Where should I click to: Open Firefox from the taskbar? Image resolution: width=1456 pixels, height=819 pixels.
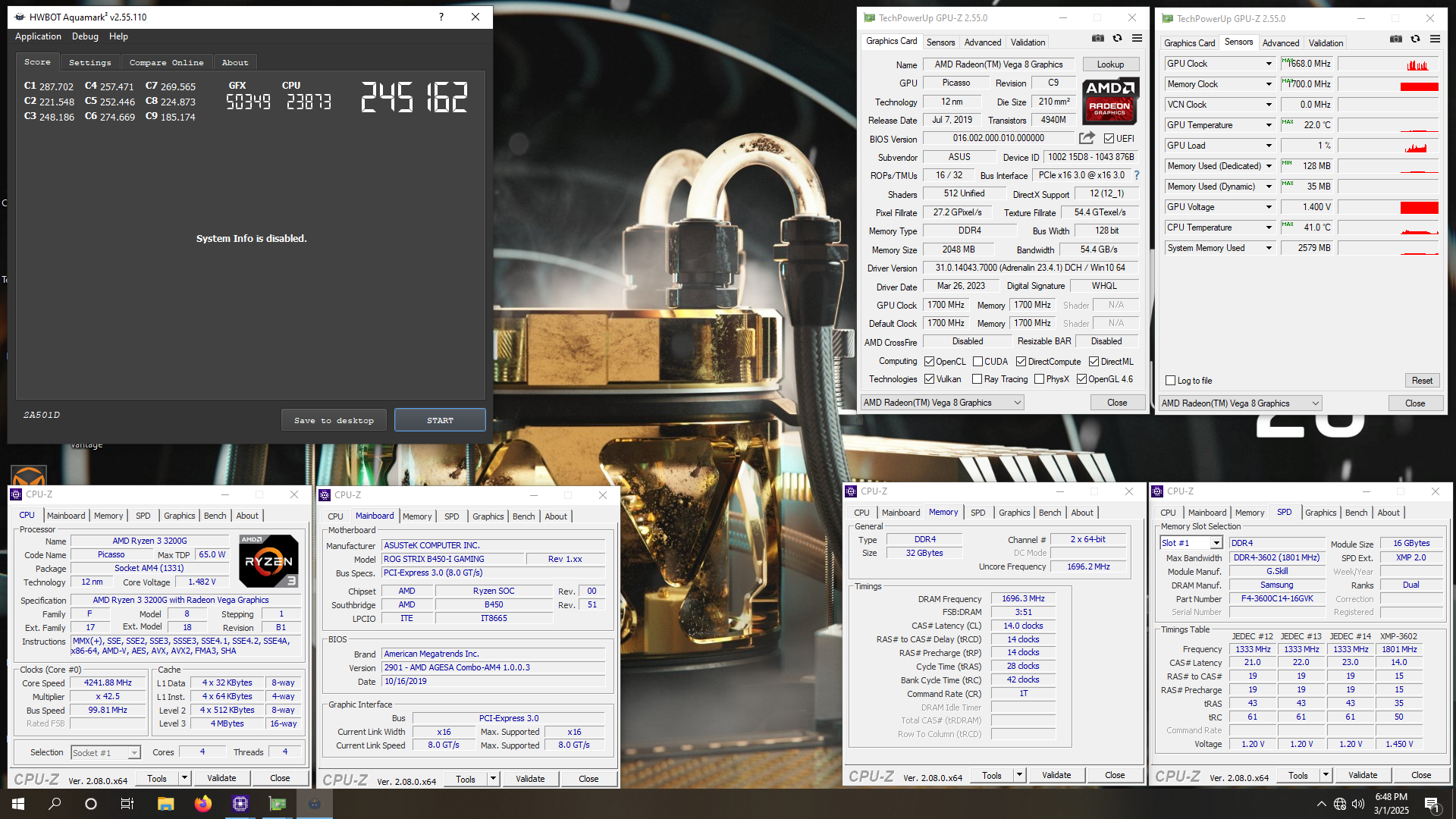pos(202,804)
